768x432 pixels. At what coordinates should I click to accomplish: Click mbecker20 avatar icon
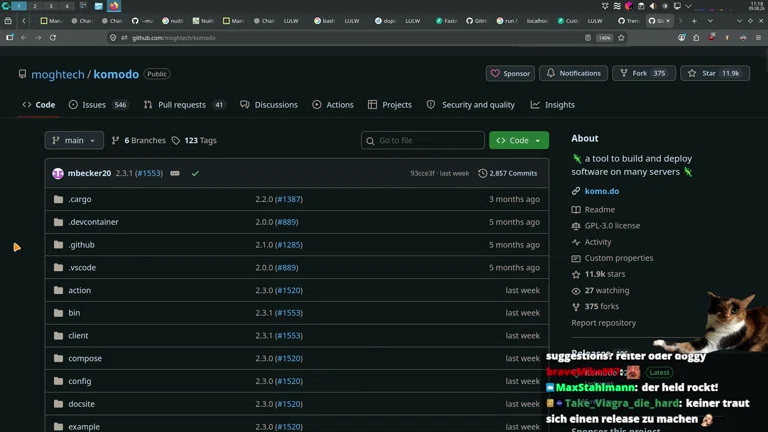tap(58, 173)
